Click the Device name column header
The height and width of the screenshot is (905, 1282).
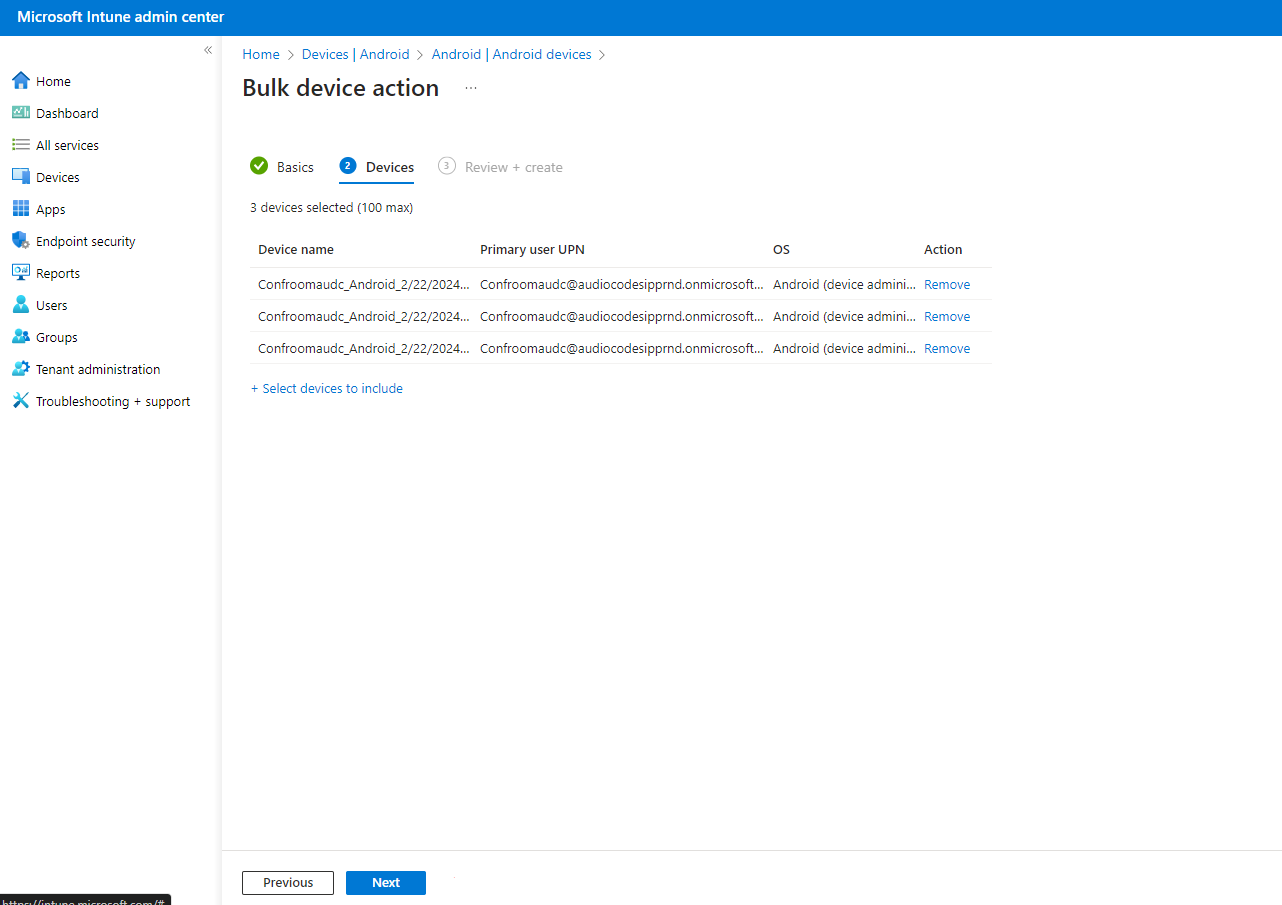point(296,249)
